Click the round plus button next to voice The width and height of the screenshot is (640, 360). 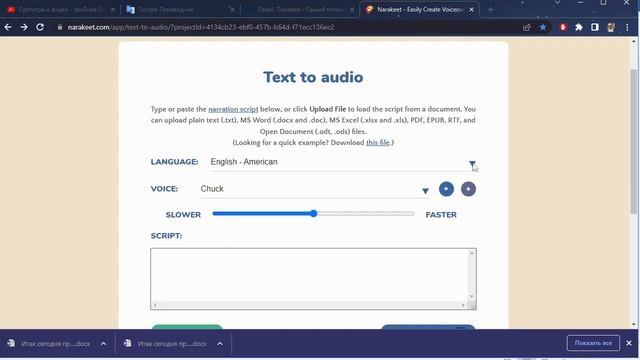tap(468, 189)
